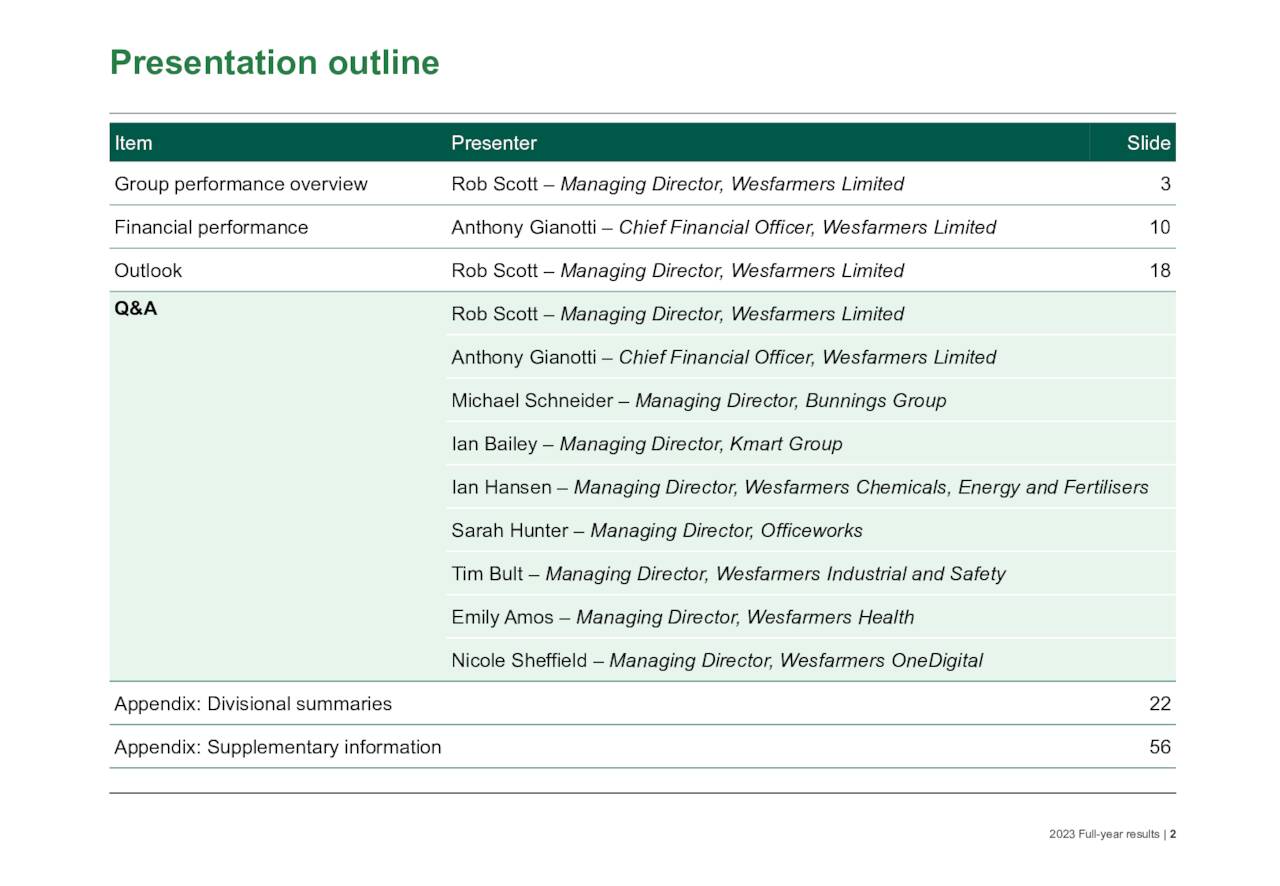Click slide number 56 for Supplementary information
1280x886 pixels.
1160,747
